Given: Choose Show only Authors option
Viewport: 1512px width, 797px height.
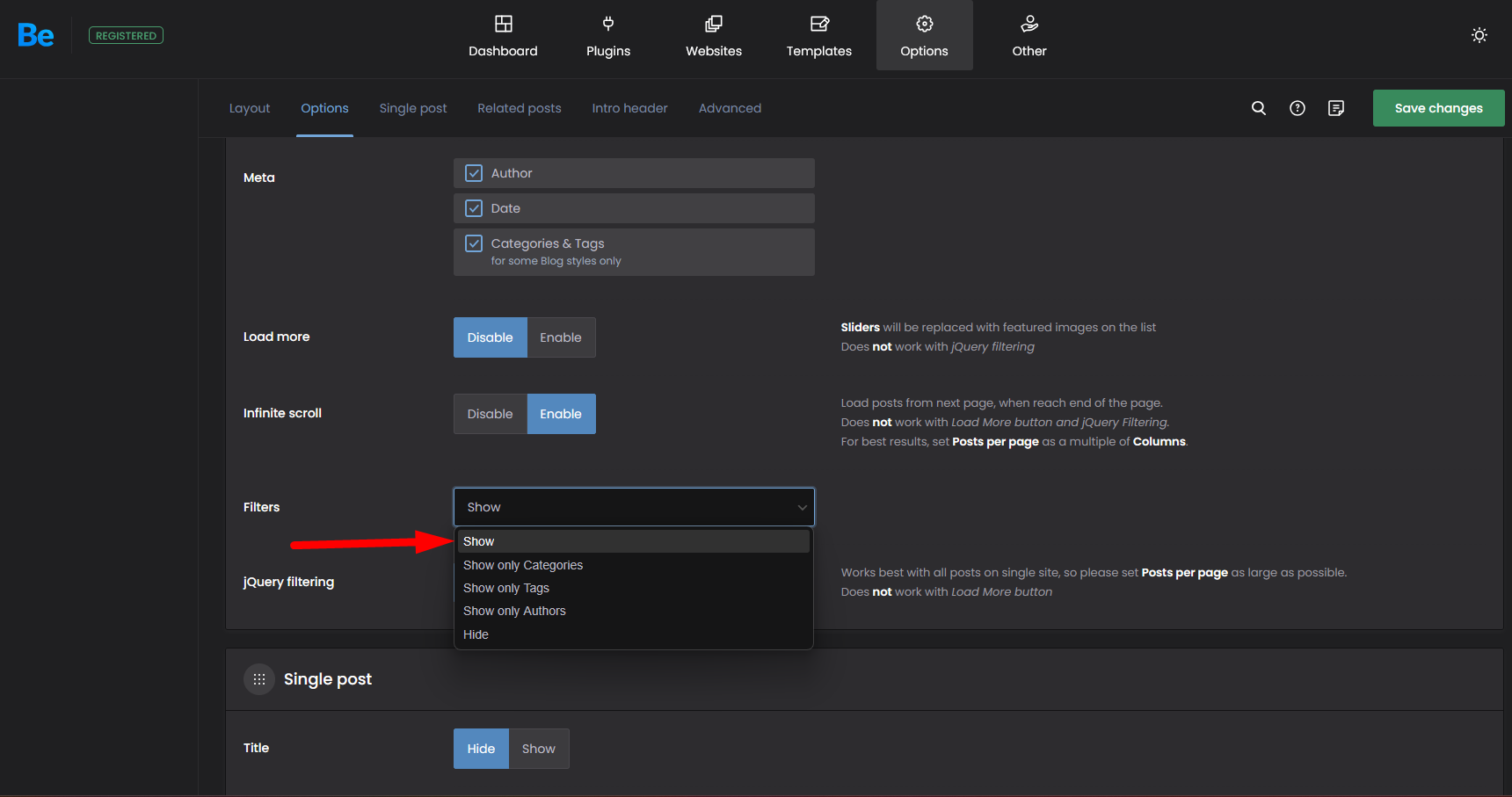Looking at the screenshot, I should click(633, 611).
